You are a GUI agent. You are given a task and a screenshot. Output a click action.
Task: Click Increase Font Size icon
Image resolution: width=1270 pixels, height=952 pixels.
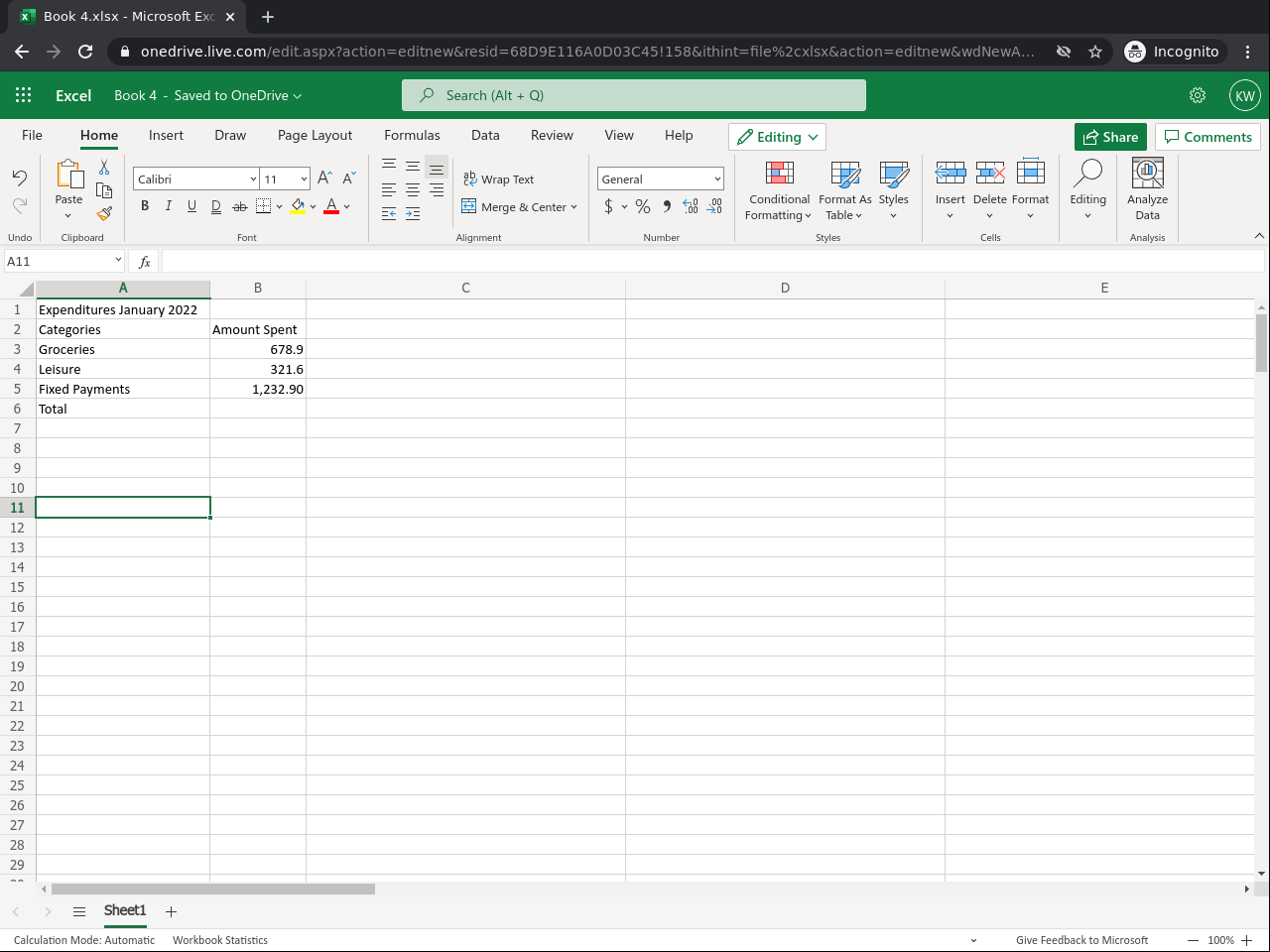(x=324, y=178)
